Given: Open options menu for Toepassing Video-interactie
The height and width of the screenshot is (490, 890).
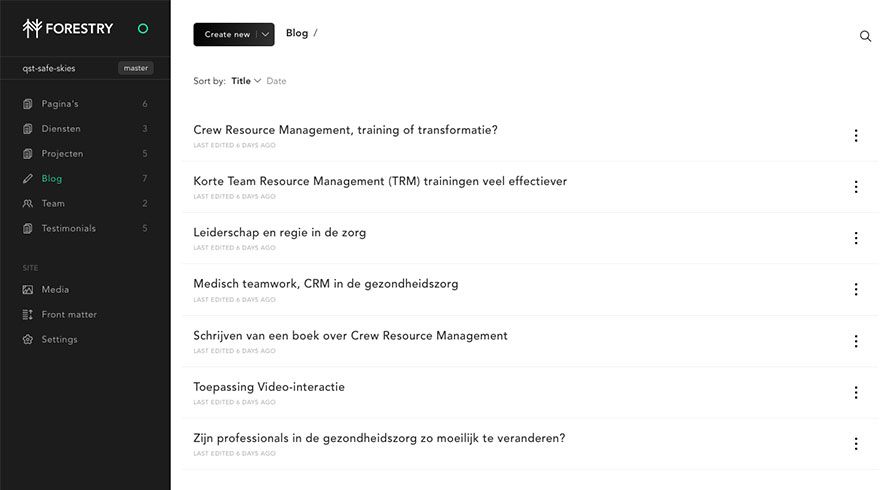Looking at the screenshot, I should click(x=856, y=392).
